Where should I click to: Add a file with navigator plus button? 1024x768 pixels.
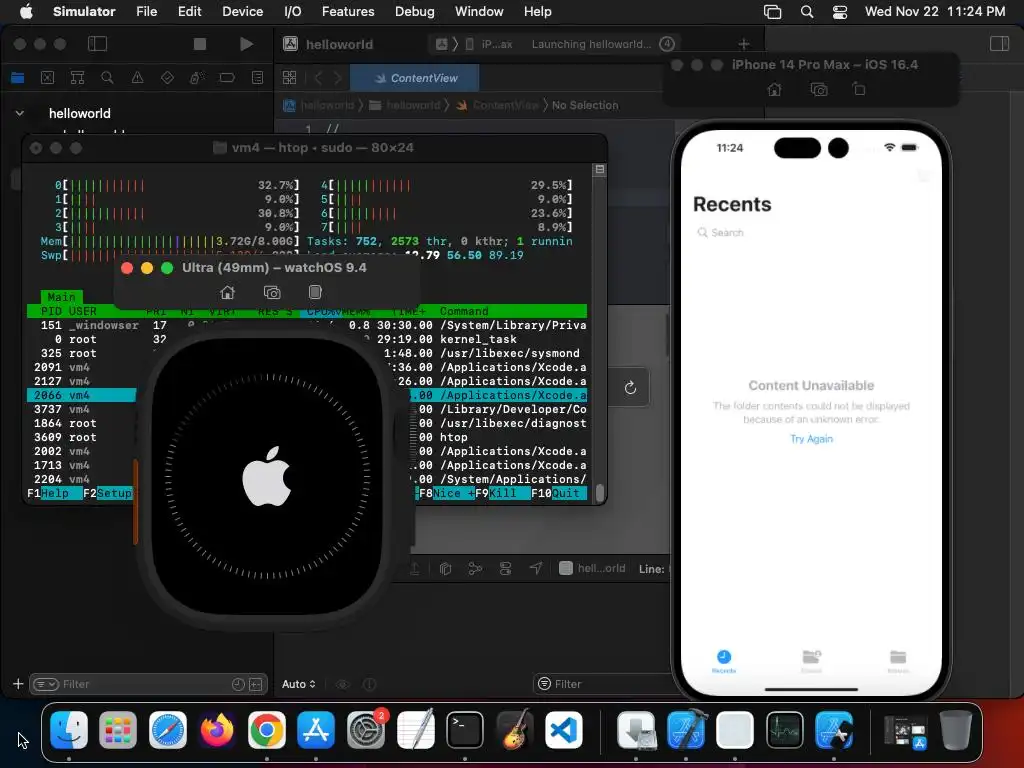[x=18, y=684]
